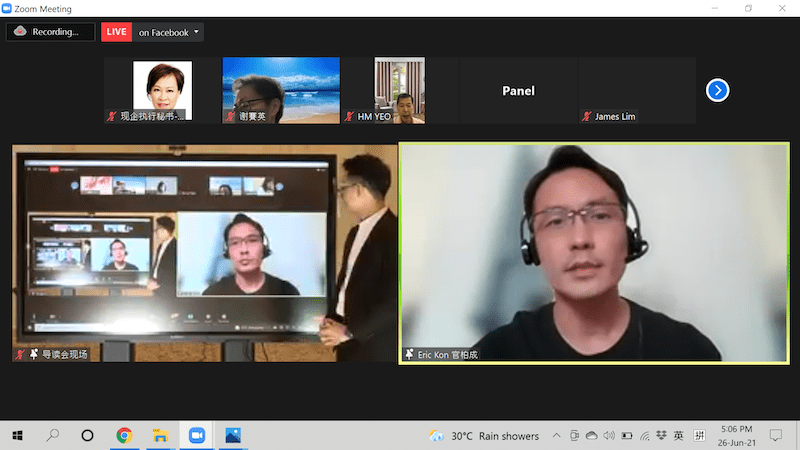Click the Zoom icon in taskbar
Screen dimensions: 800x450
(x=196, y=435)
